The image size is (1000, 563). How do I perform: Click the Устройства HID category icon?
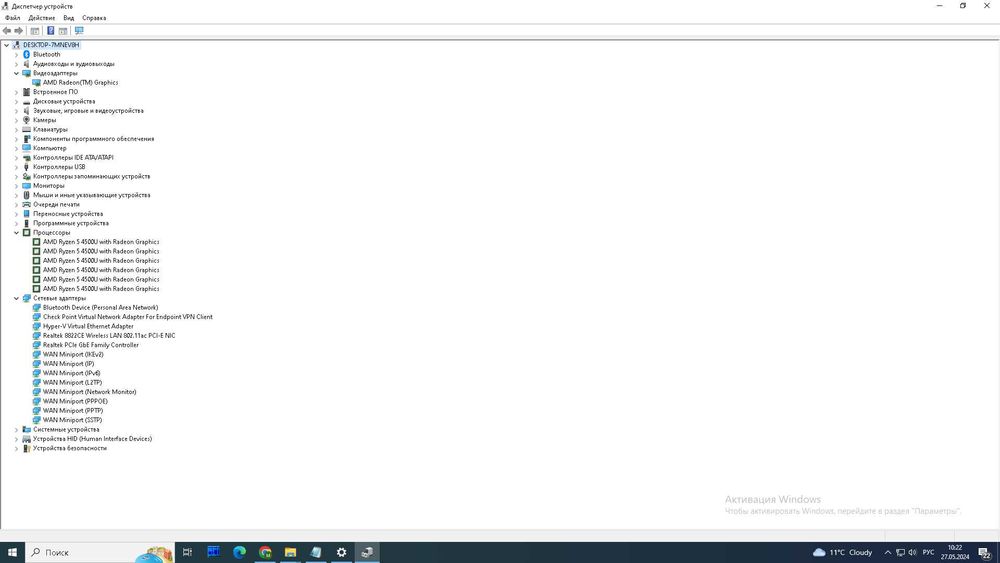[26, 439]
